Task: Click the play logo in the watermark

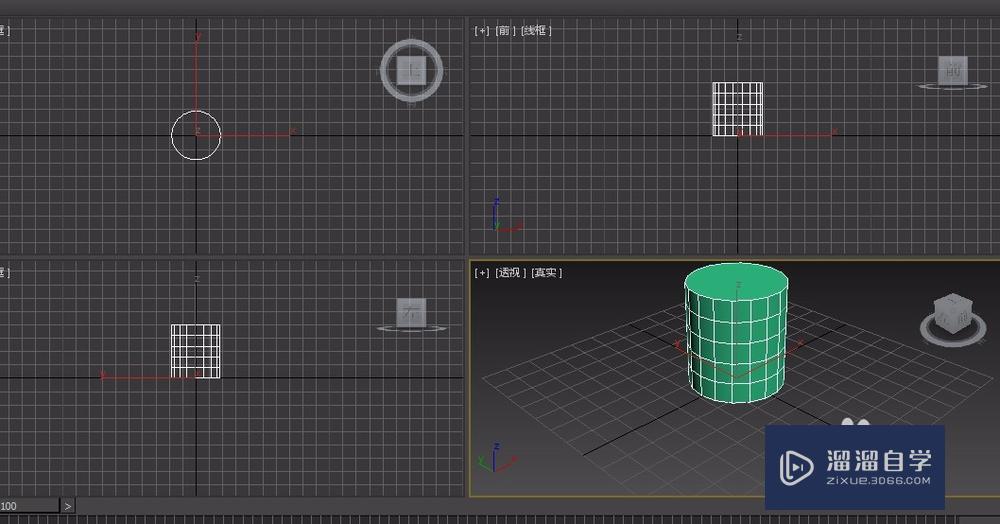Action: (797, 466)
